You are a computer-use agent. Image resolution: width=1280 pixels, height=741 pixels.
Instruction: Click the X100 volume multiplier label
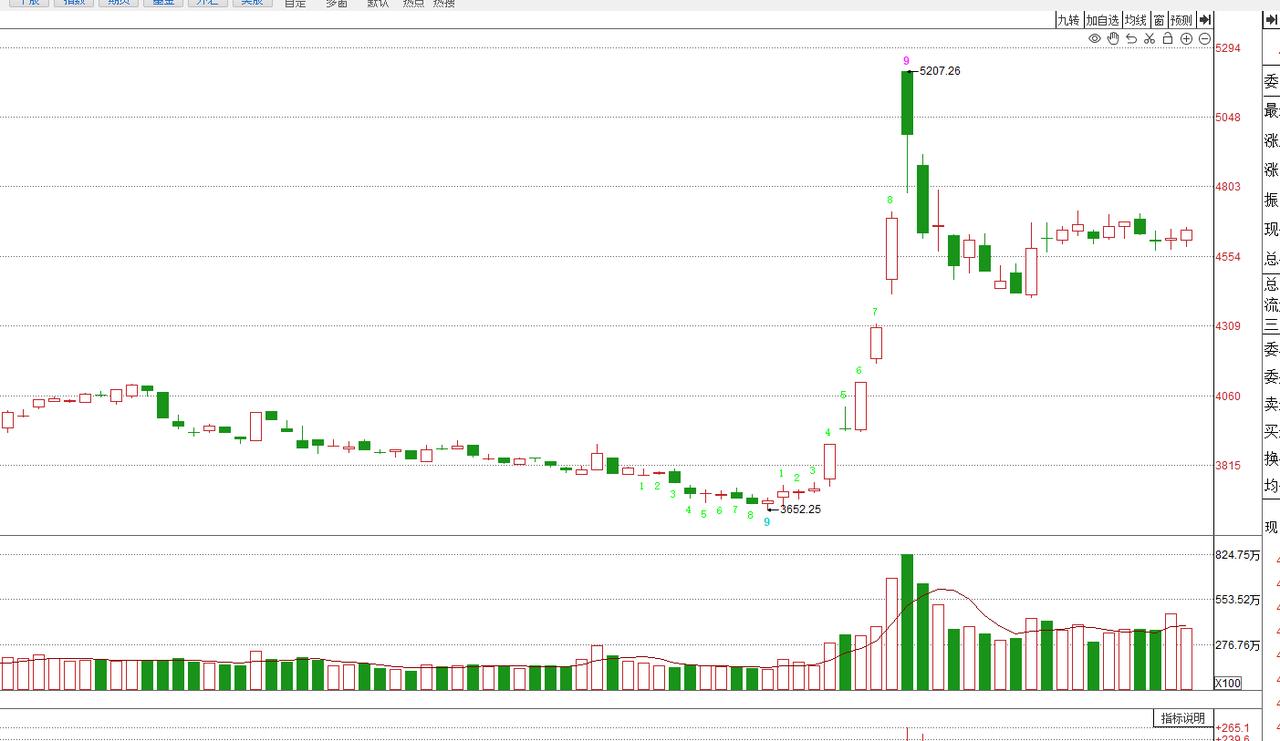point(1227,683)
